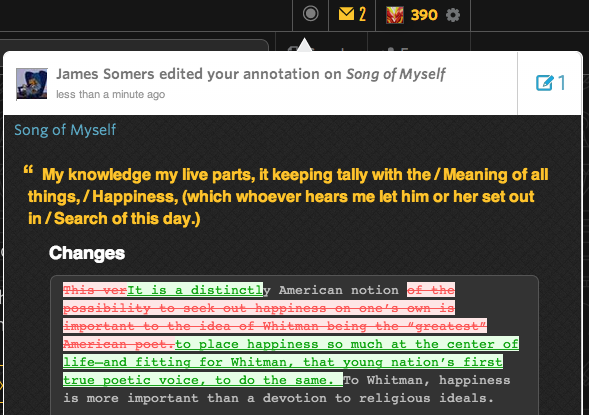Click the edit count number 1
The height and width of the screenshot is (415, 589).
click(561, 83)
